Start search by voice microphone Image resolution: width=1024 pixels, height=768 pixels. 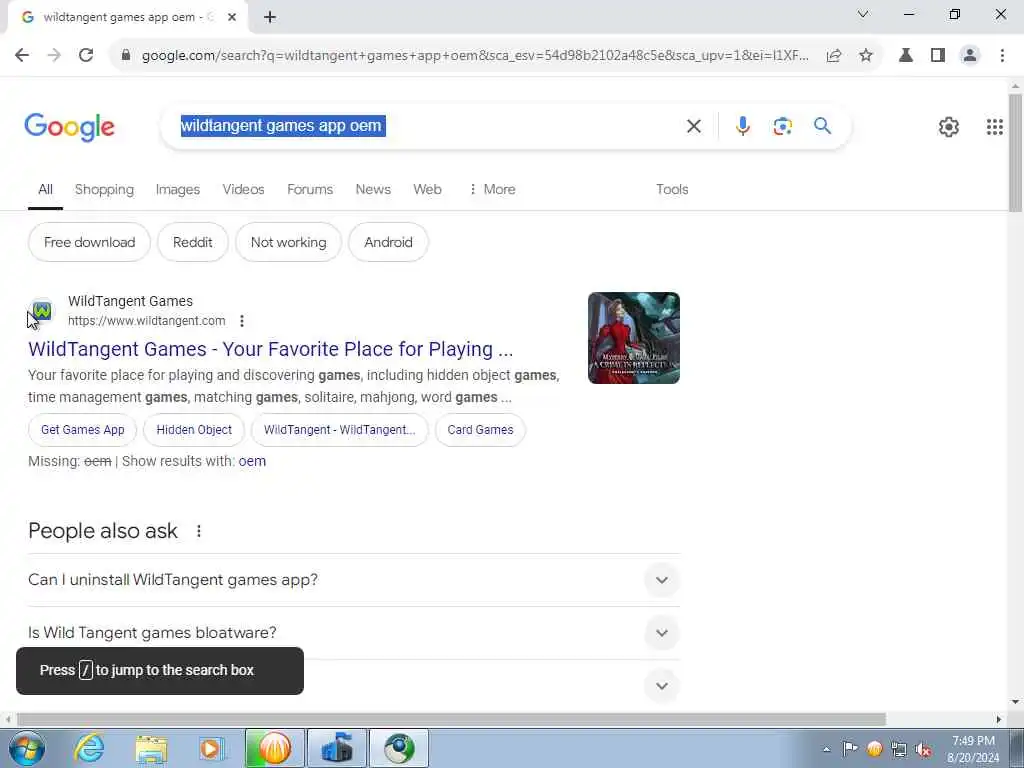pos(743,126)
